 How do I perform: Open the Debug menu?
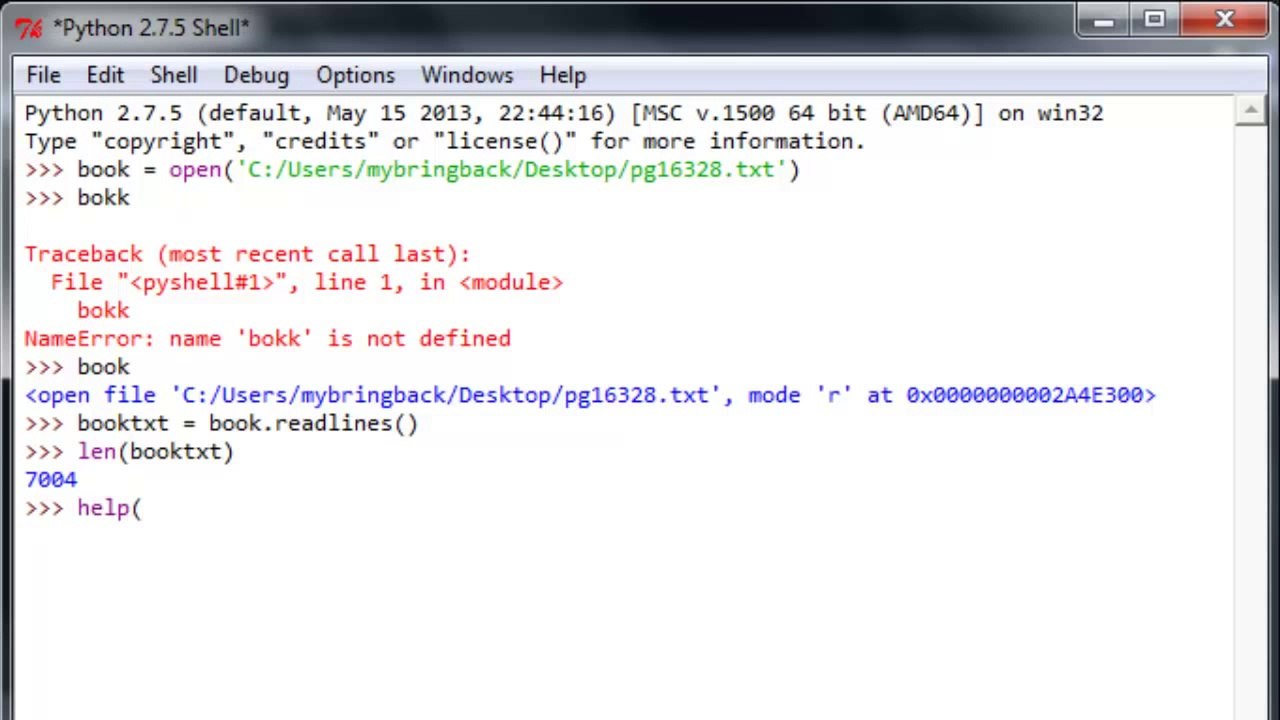[x=256, y=75]
